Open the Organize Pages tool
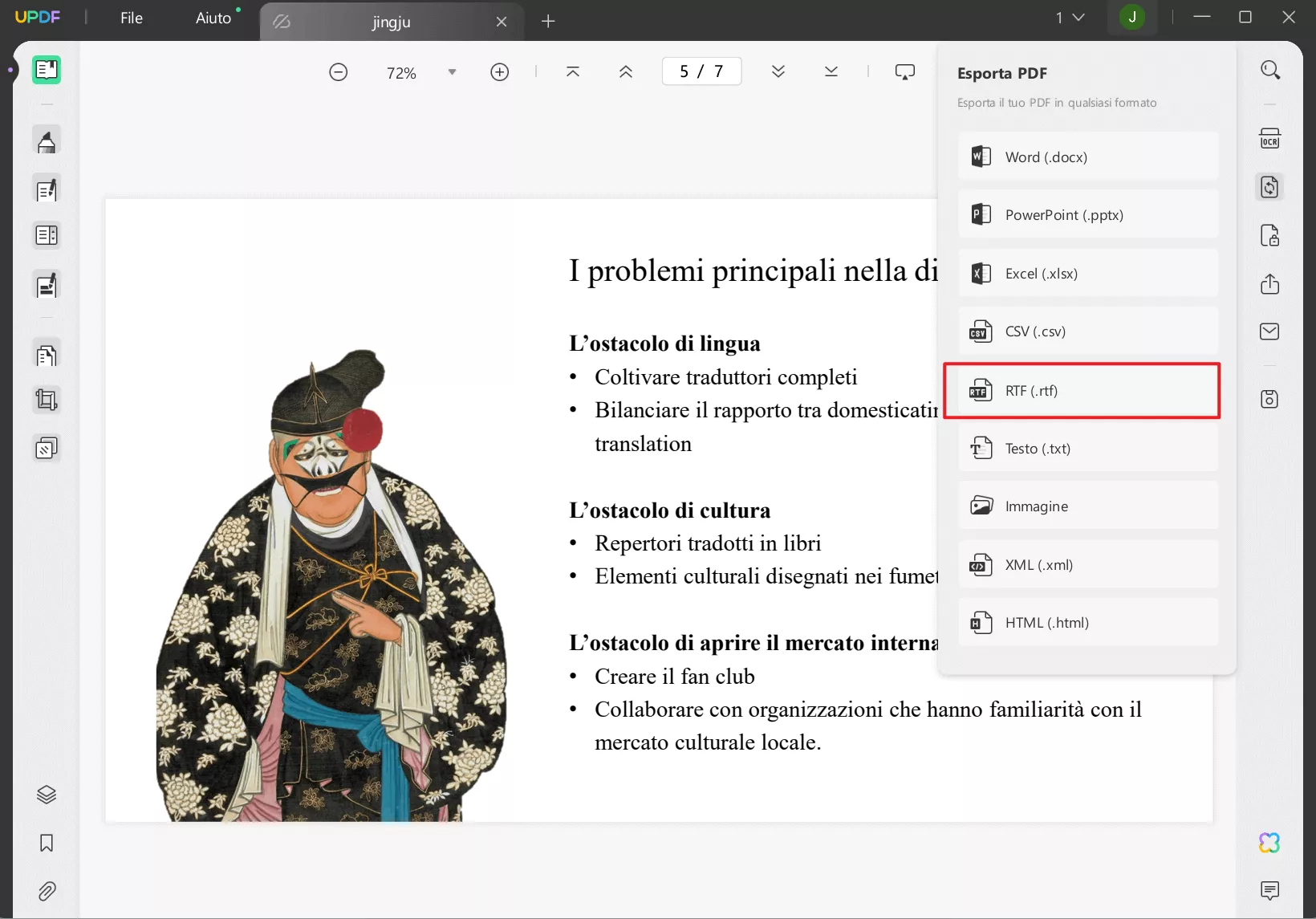The width and height of the screenshot is (1316, 919). [47, 235]
